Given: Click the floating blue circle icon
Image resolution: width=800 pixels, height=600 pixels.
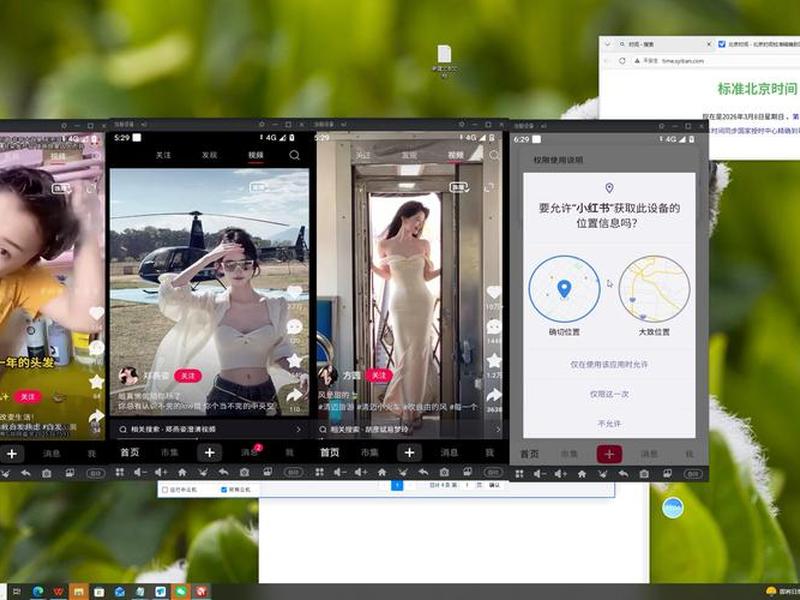Looking at the screenshot, I should (673, 508).
